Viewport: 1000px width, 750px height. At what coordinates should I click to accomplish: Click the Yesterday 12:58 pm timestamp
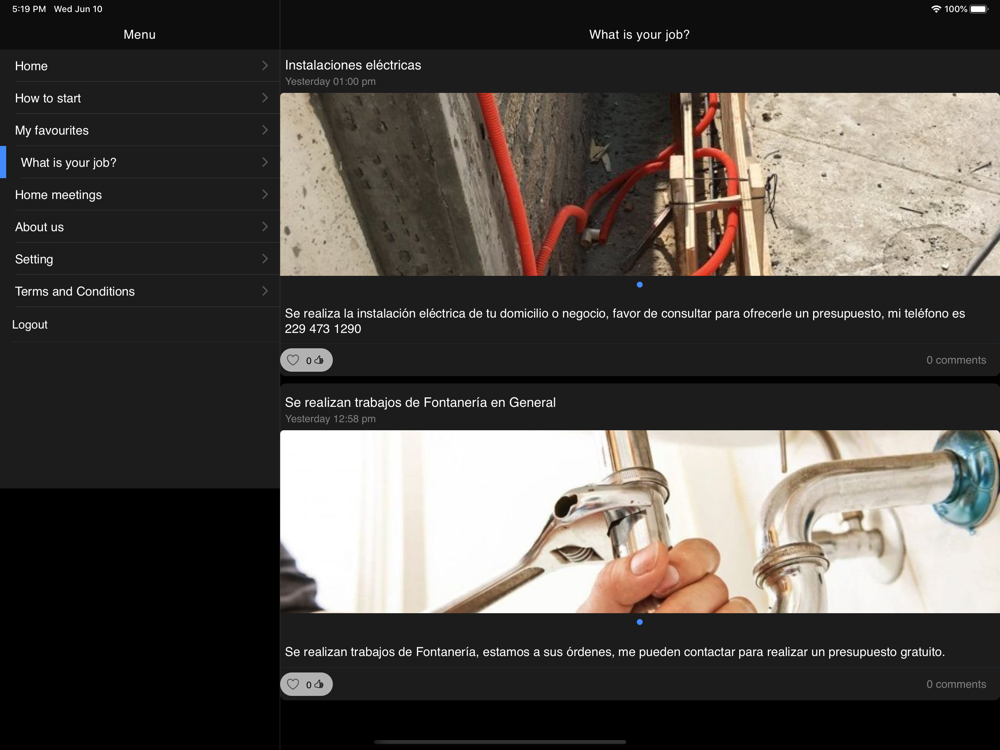tap(330, 419)
